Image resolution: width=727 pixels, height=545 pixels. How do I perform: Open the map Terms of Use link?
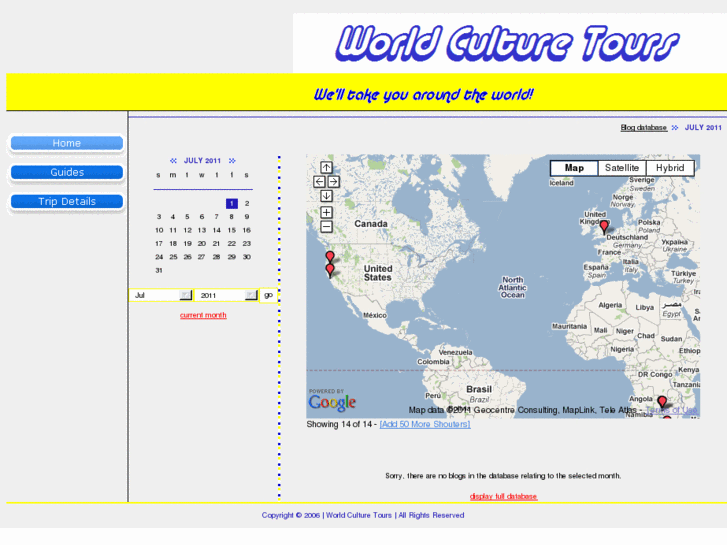[x=672, y=410]
